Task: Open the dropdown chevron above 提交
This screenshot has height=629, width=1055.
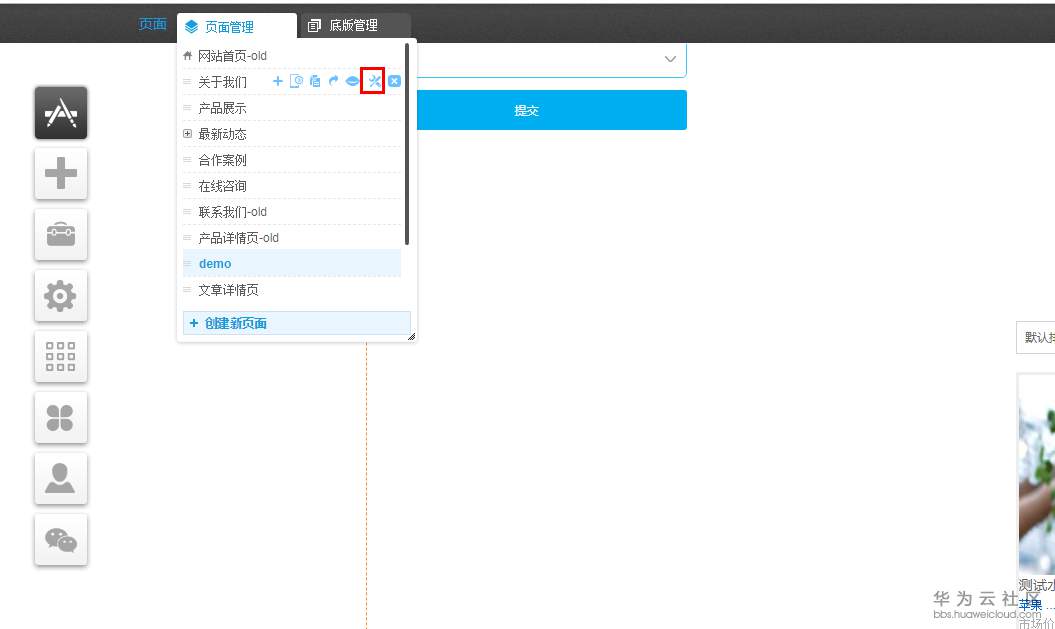Action: click(x=670, y=59)
